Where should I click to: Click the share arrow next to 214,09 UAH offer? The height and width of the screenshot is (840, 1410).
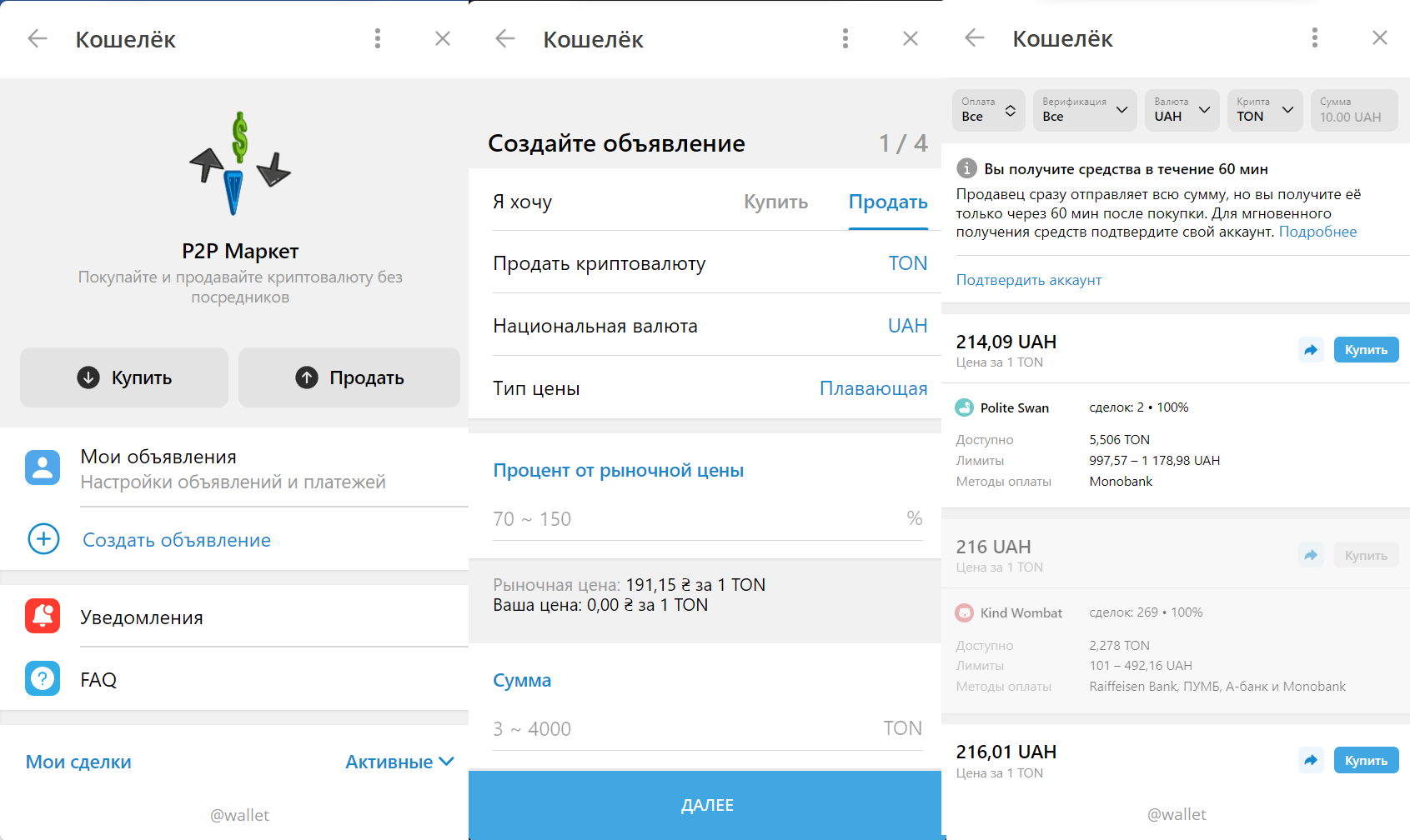click(x=1311, y=350)
